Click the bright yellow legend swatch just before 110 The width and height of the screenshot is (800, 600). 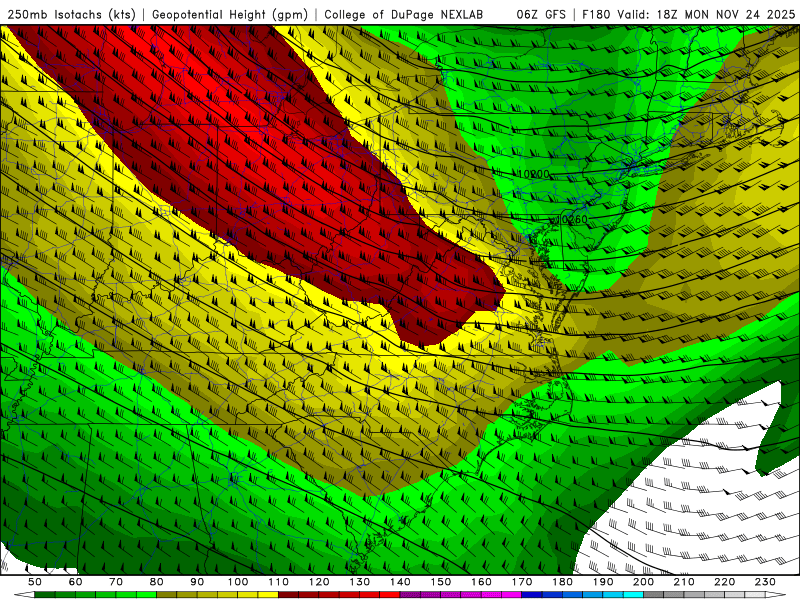(268, 595)
